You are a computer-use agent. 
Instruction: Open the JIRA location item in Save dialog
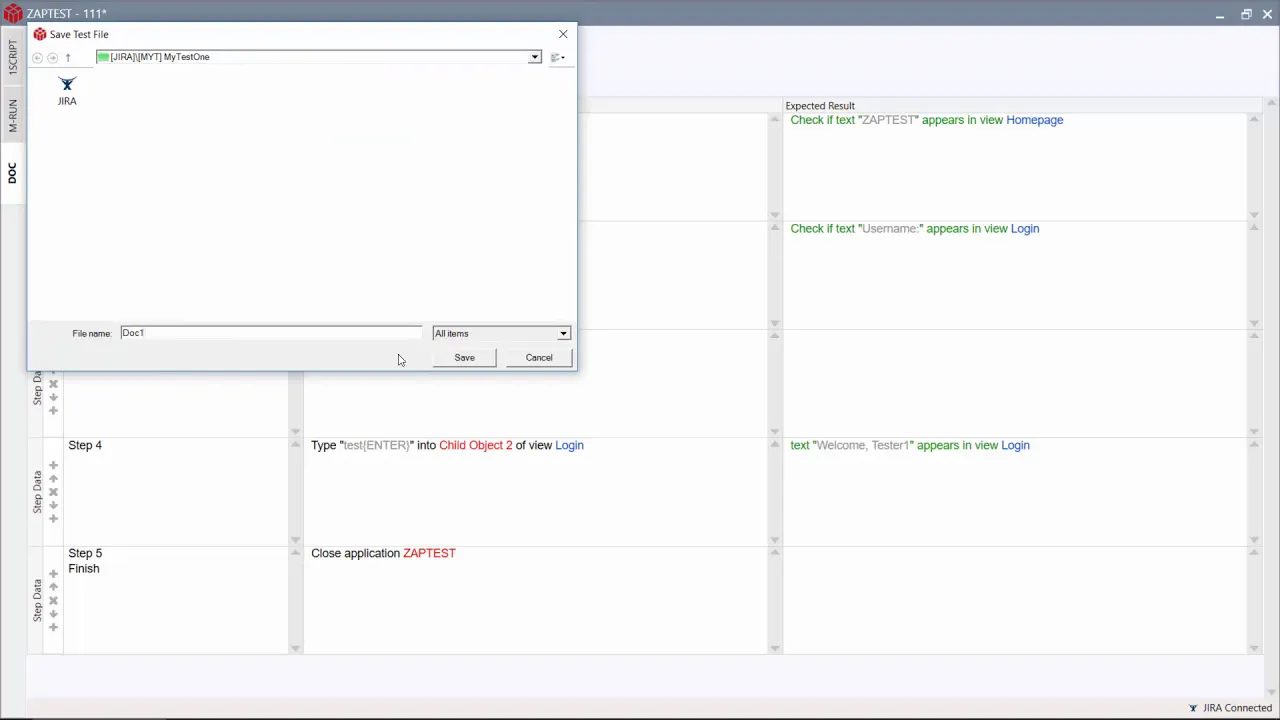pyautogui.click(x=67, y=90)
